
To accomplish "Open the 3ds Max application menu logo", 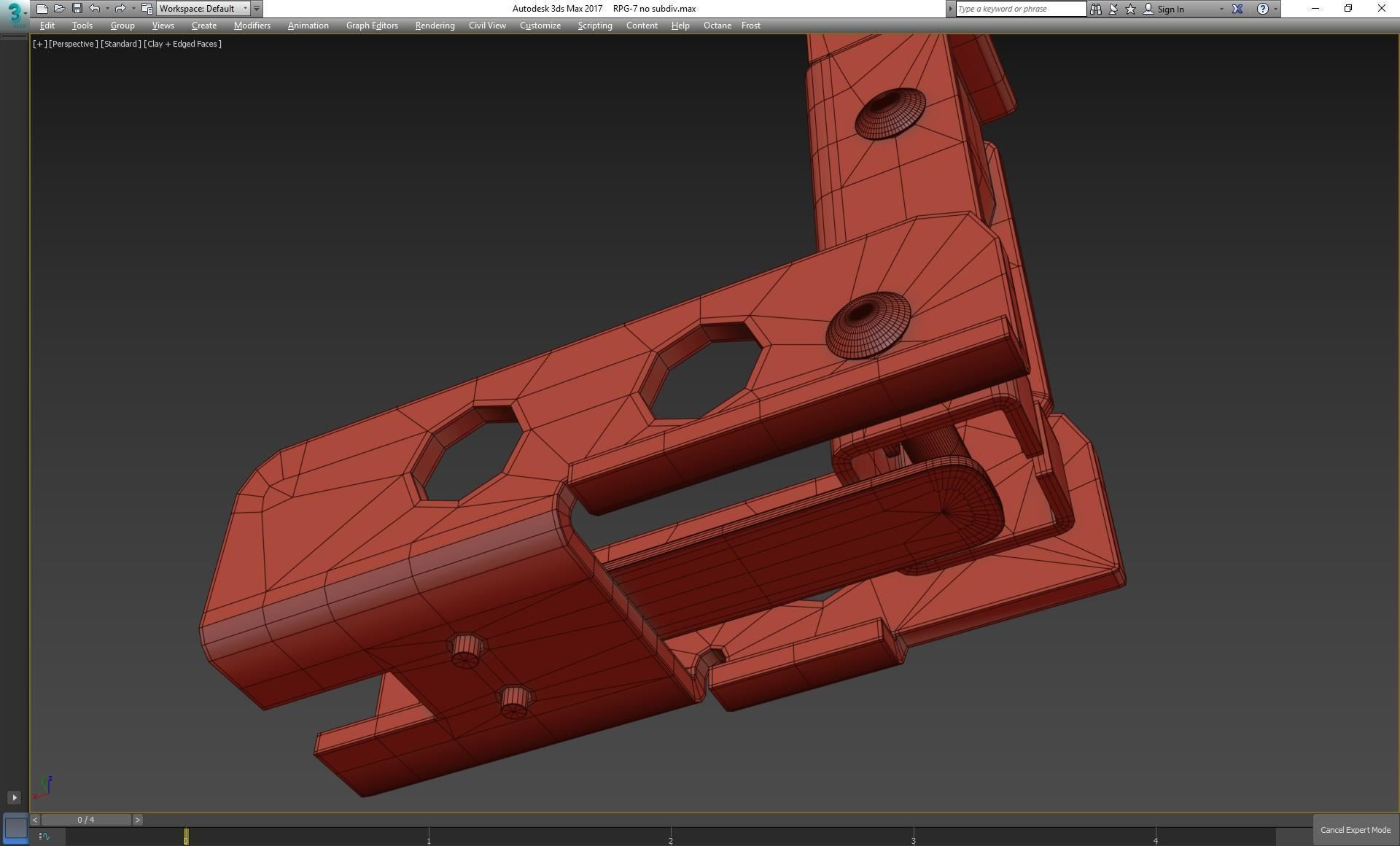I will tap(14, 13).
